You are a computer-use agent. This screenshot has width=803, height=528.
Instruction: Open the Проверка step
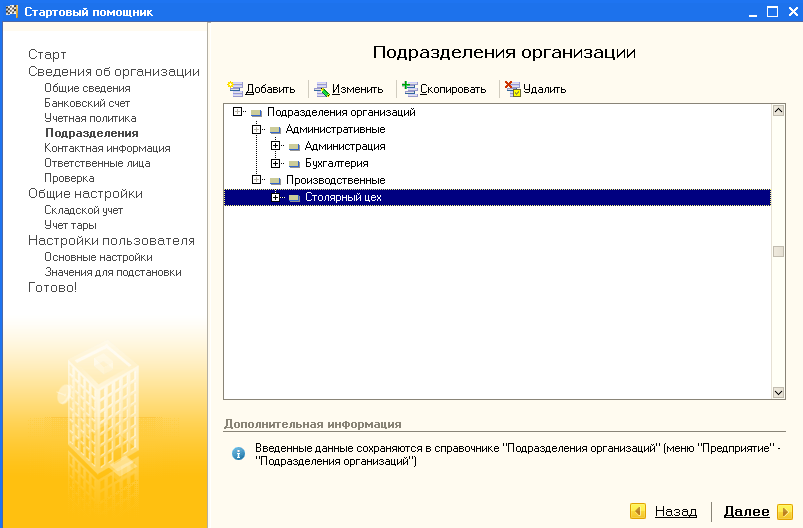click(x=69, y=178)
